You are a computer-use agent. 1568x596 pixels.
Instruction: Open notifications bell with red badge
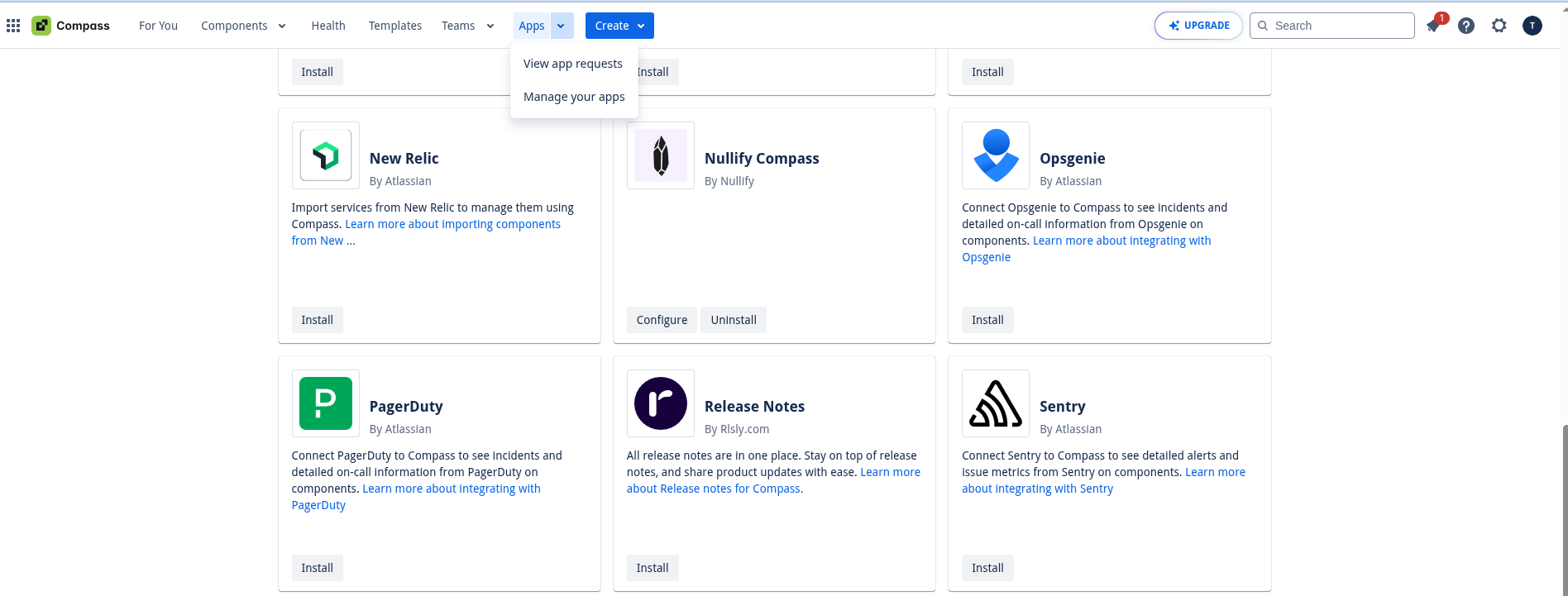click(x=1433, y=26)
